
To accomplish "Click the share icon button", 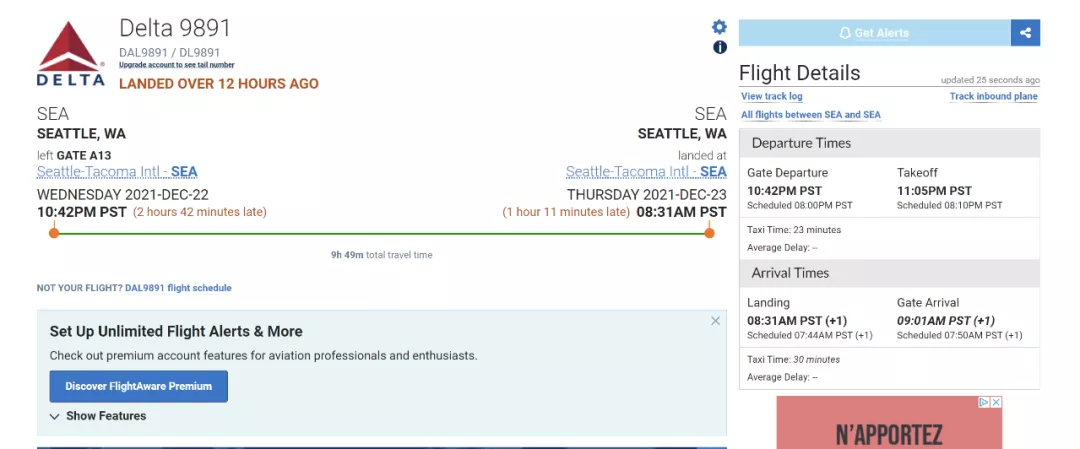I will pos(1026,32).
